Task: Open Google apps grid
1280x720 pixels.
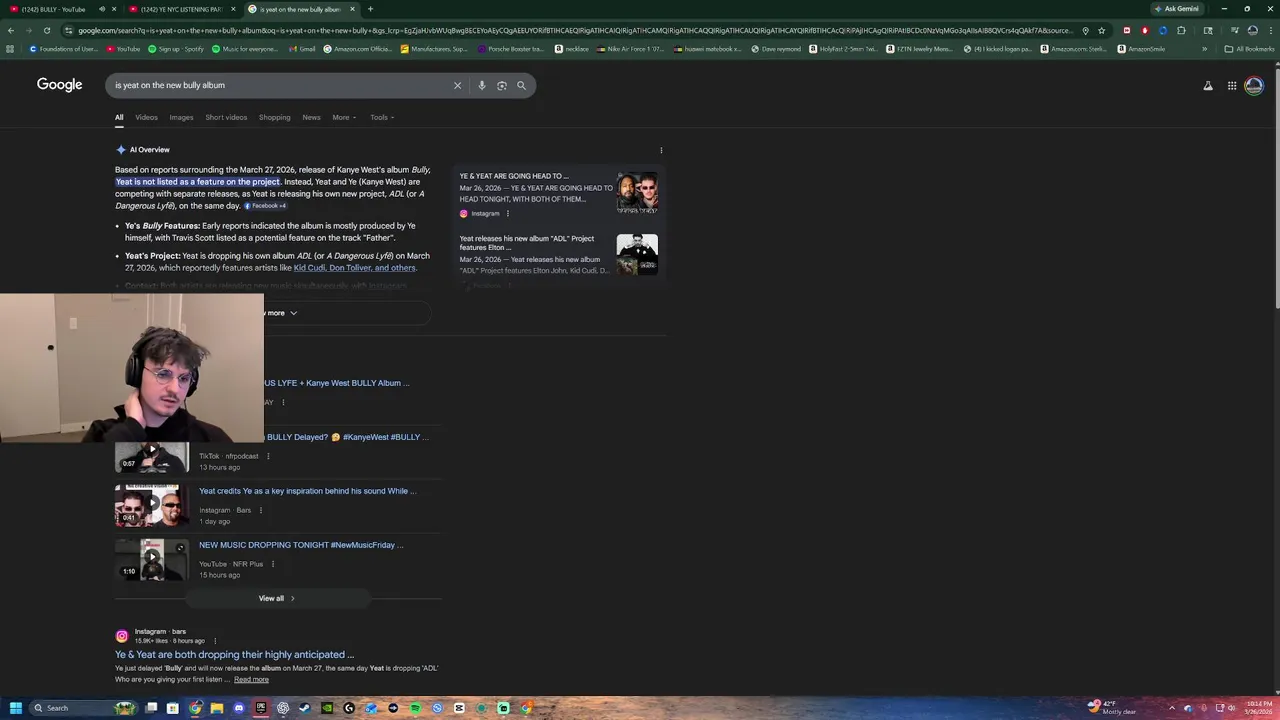Action: point(1232,86)
